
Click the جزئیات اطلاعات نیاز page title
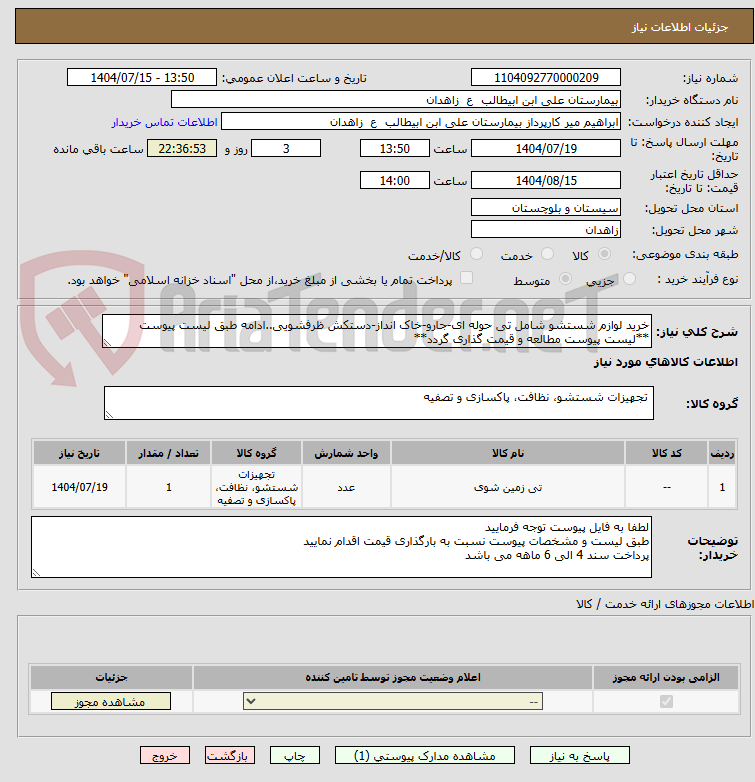pos(680,27)
